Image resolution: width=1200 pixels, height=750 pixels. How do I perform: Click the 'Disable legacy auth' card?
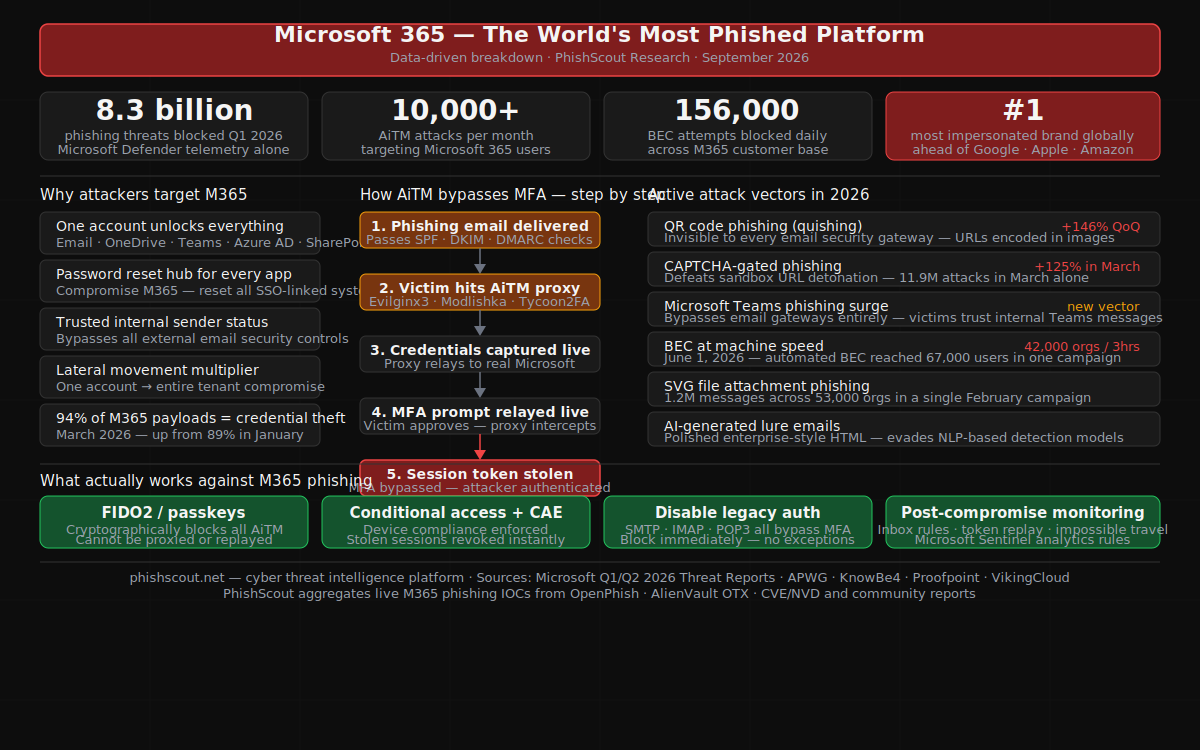[x=738, y=522]
